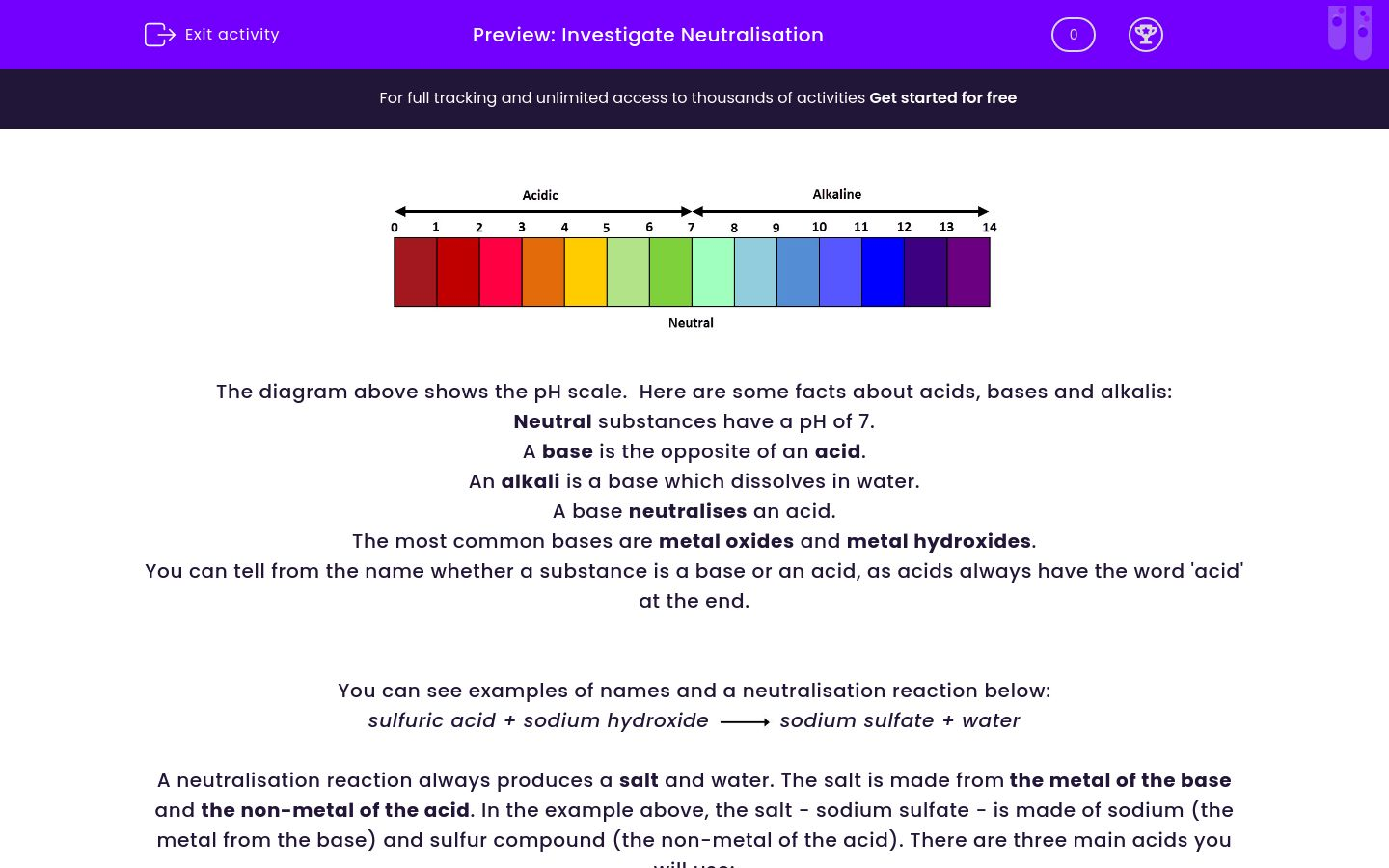The image size is (1389, 868).
Task: Click Exit activity text button
Action: (231, 35)
